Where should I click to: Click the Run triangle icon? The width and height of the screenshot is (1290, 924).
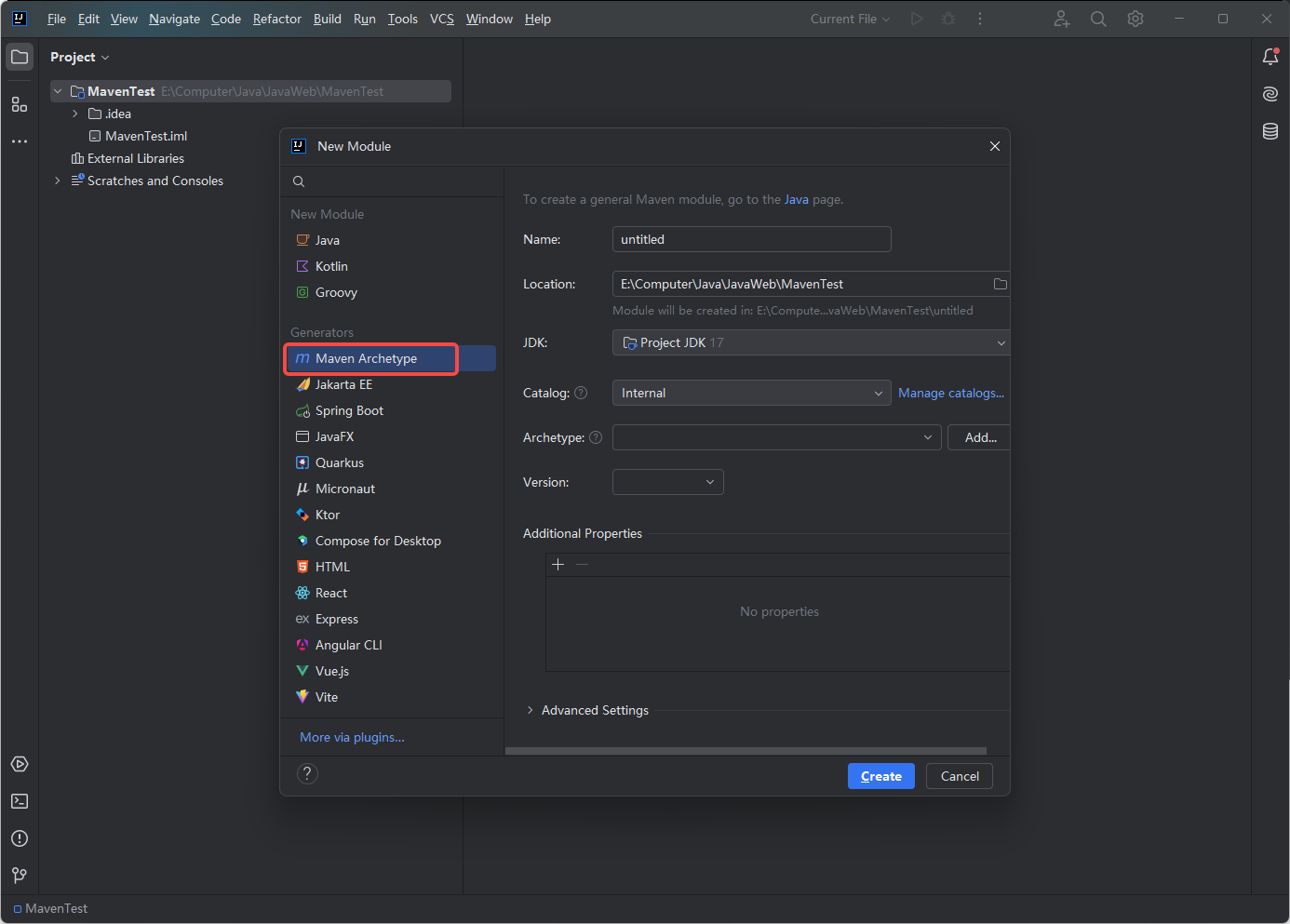917,19
